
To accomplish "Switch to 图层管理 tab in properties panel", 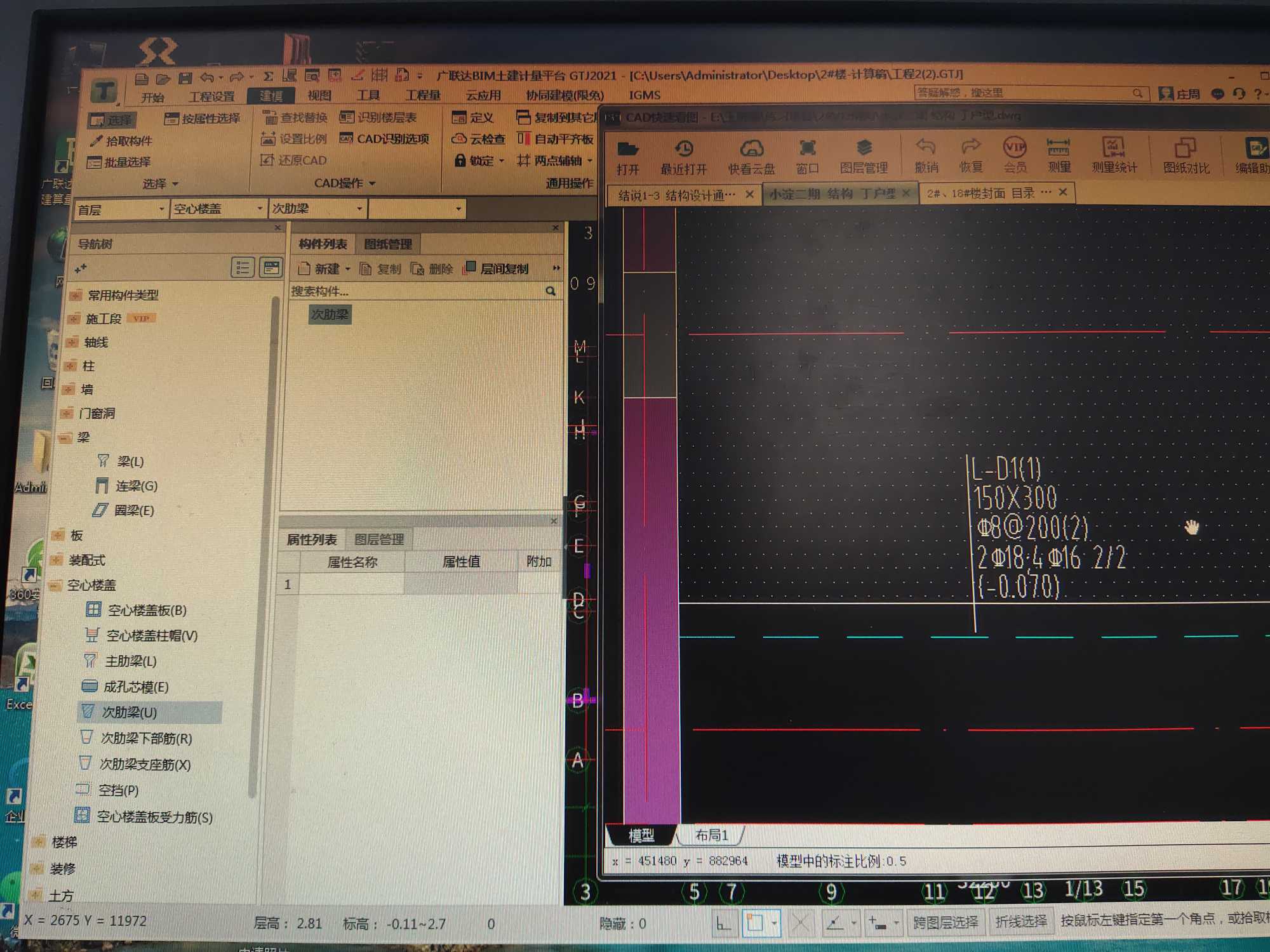I will click(379, 539).
